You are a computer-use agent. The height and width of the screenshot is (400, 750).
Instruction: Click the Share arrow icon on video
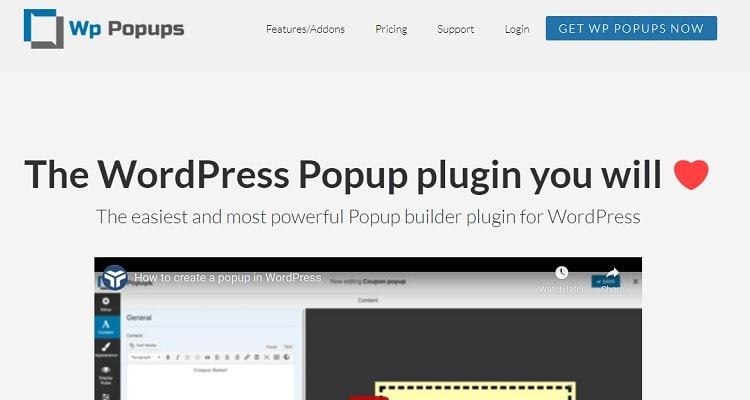tap(613, 274)
